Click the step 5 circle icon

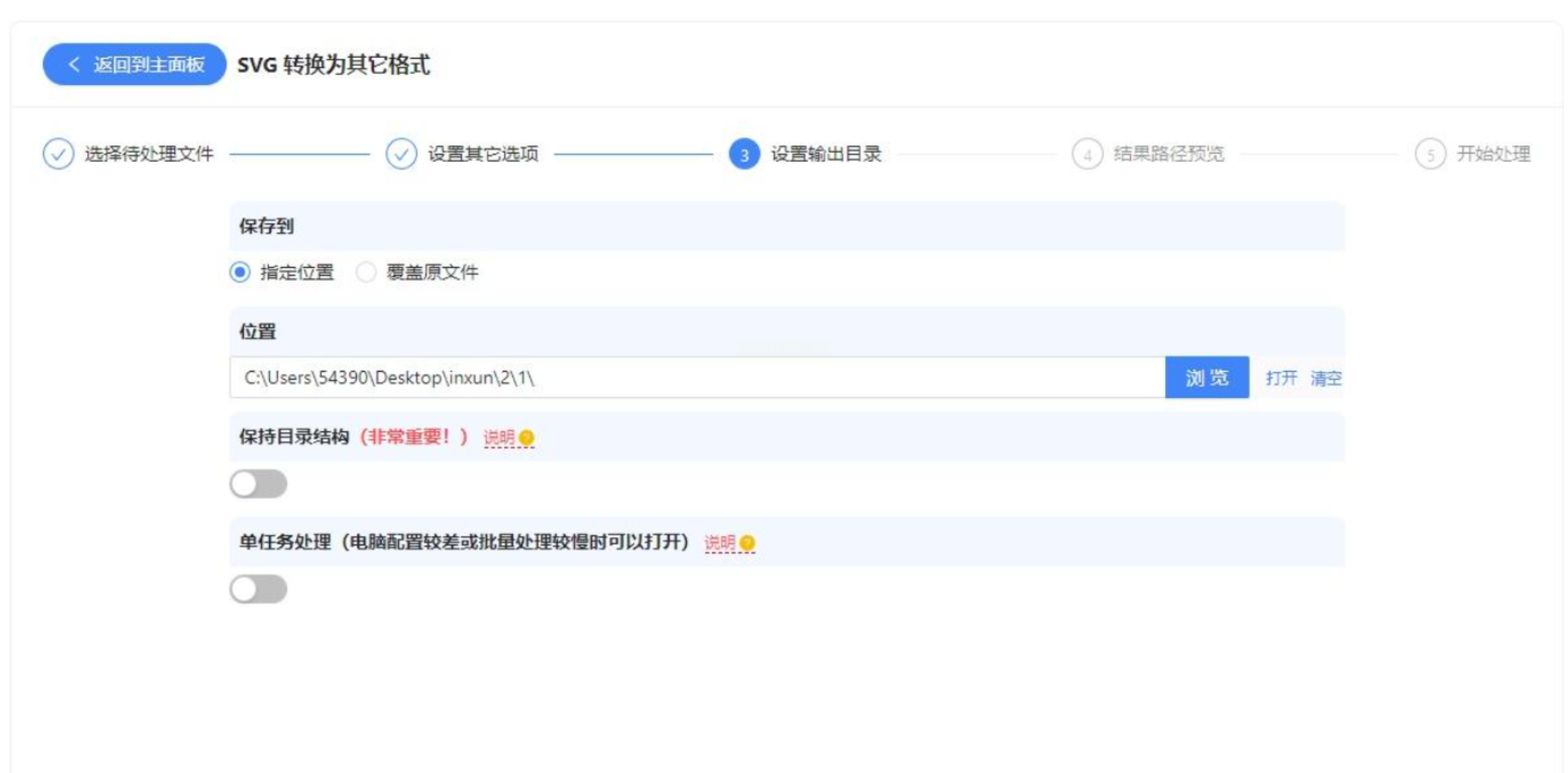click(1430, 155)
